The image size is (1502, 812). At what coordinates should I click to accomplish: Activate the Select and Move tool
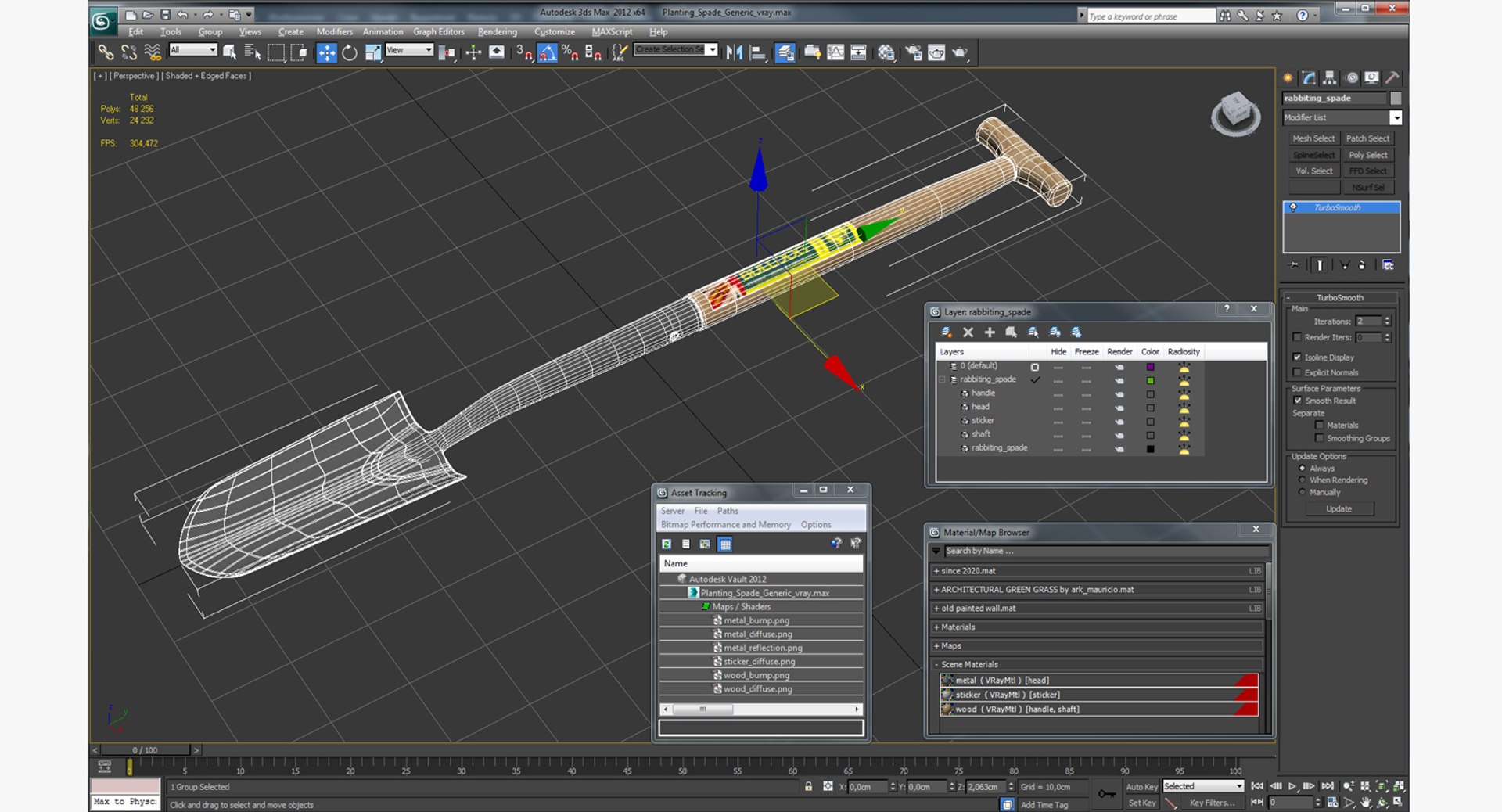(x=326, y=52)
